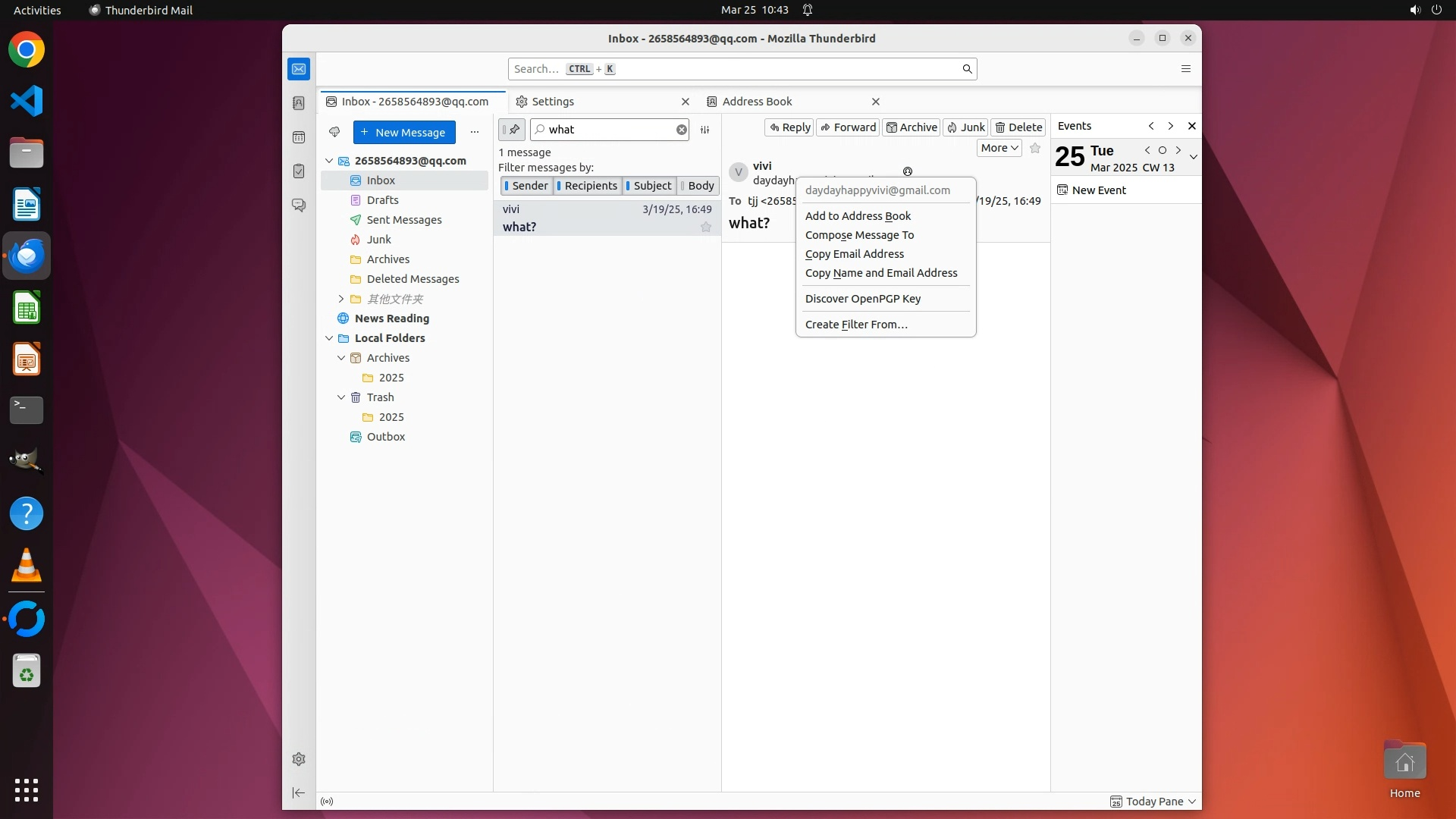Open the Calendar spaces icon
1456x819 pixels.
click(299, 137)
